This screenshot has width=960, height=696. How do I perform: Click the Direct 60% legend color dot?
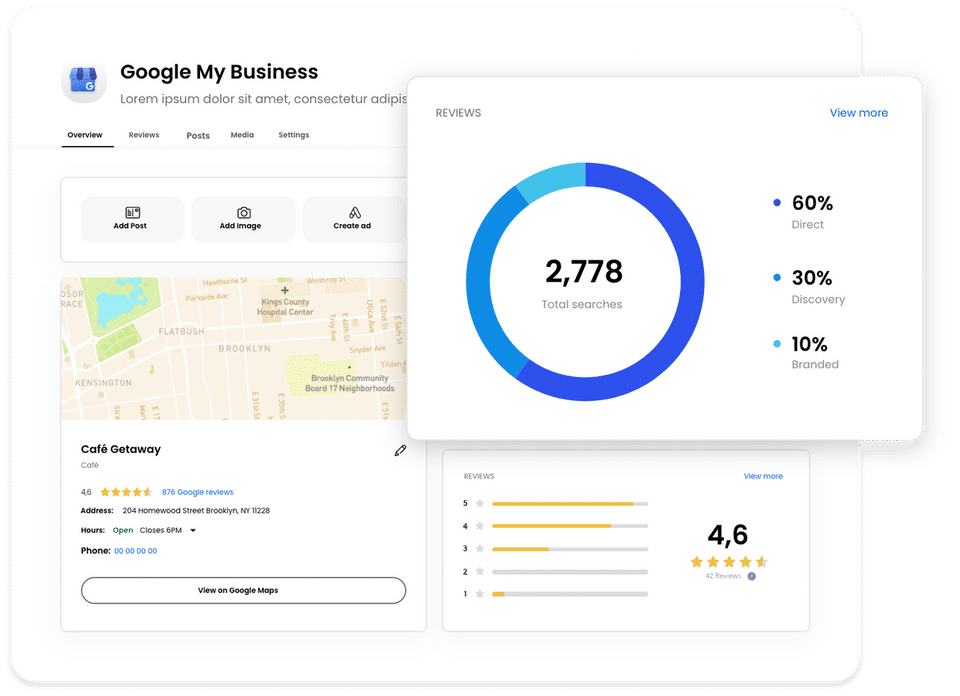777,203
